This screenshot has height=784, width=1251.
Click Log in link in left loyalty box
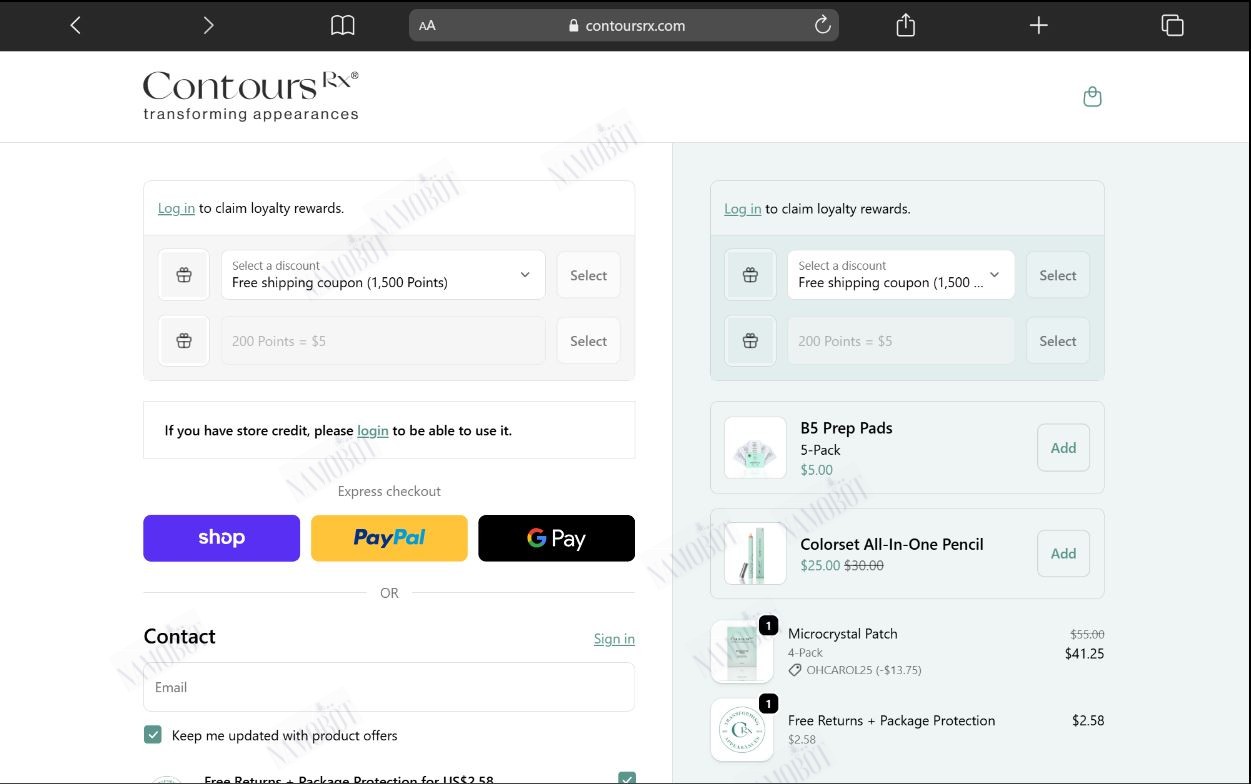tap(176, 208)
